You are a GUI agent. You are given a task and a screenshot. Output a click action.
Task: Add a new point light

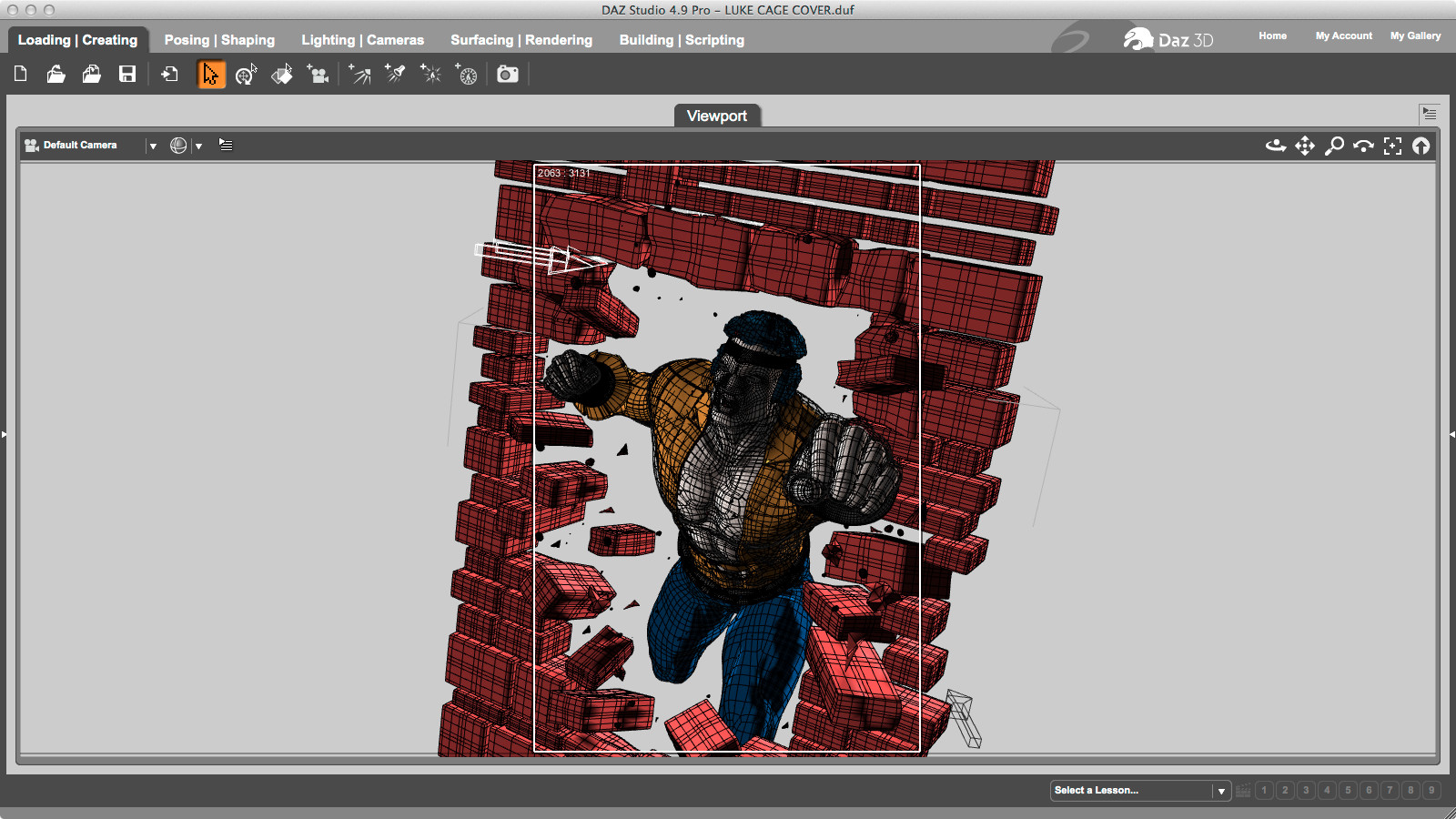point(430,75)
